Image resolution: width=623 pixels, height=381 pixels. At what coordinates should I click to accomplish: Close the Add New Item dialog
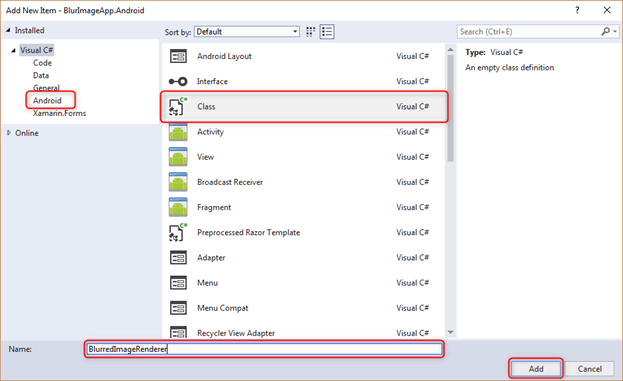607,10
